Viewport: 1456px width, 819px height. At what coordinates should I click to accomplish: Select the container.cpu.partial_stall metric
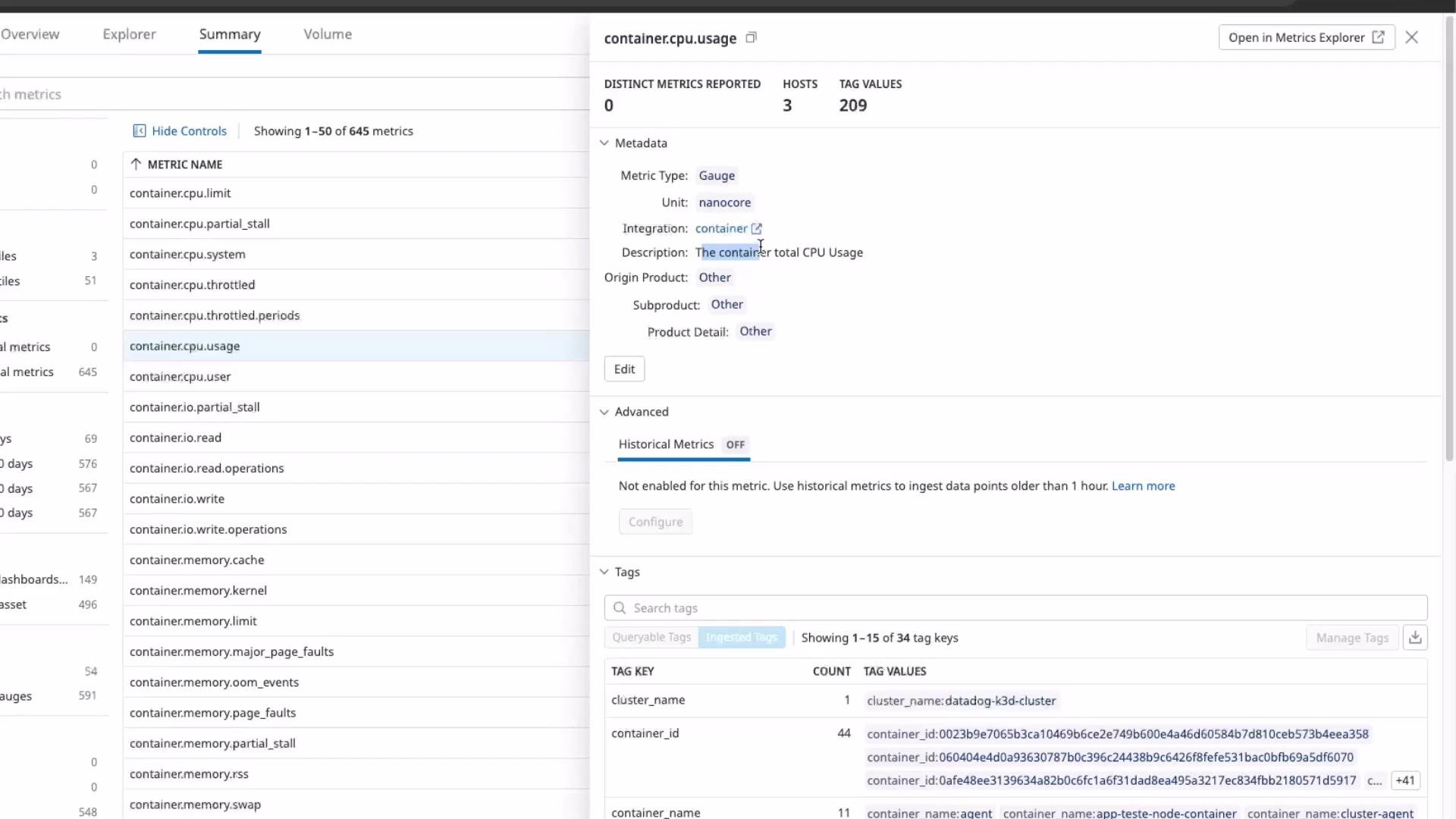[x=356, y=224]
